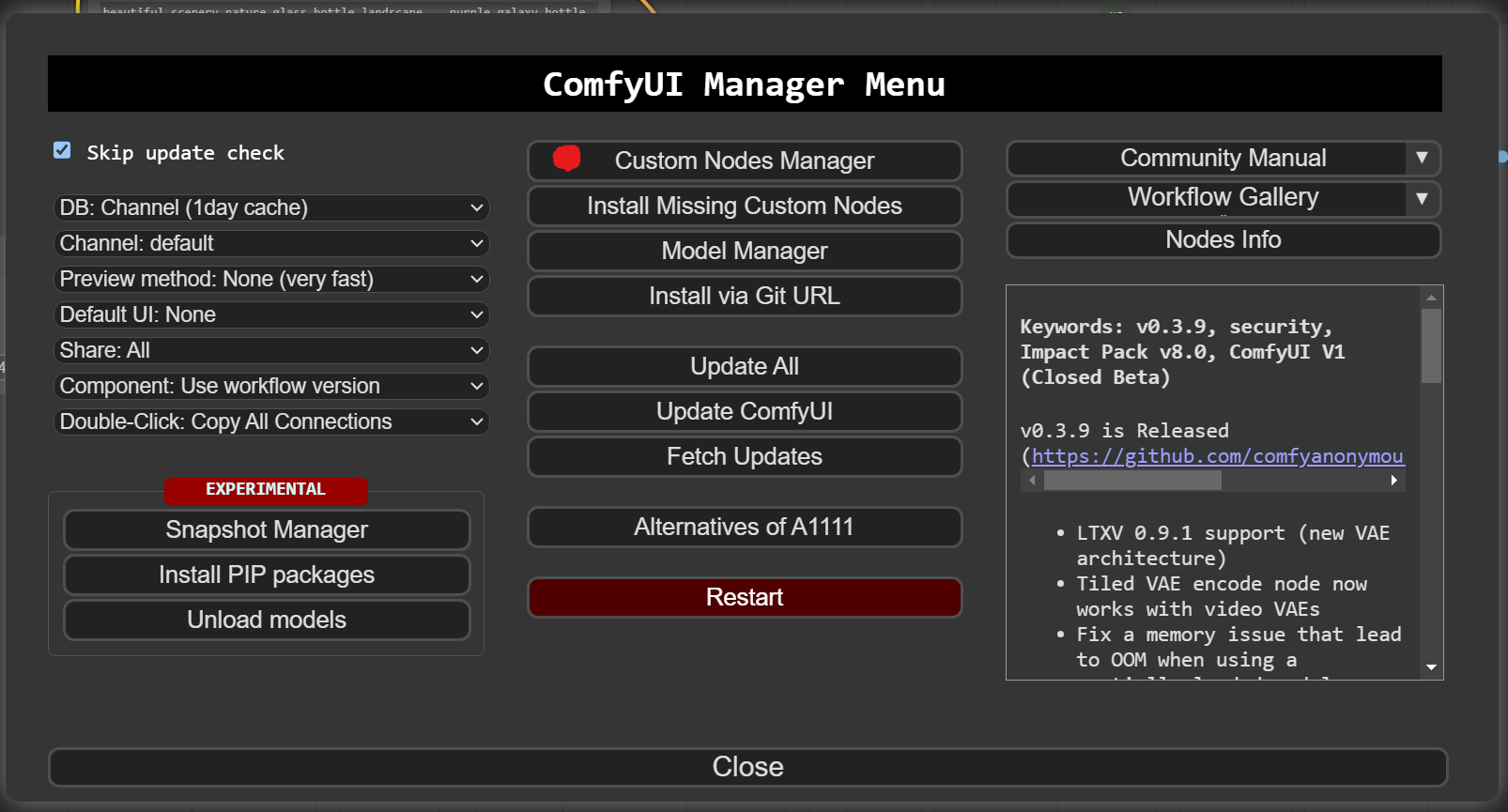Click the Update ComfyUI button

[745, 411]
